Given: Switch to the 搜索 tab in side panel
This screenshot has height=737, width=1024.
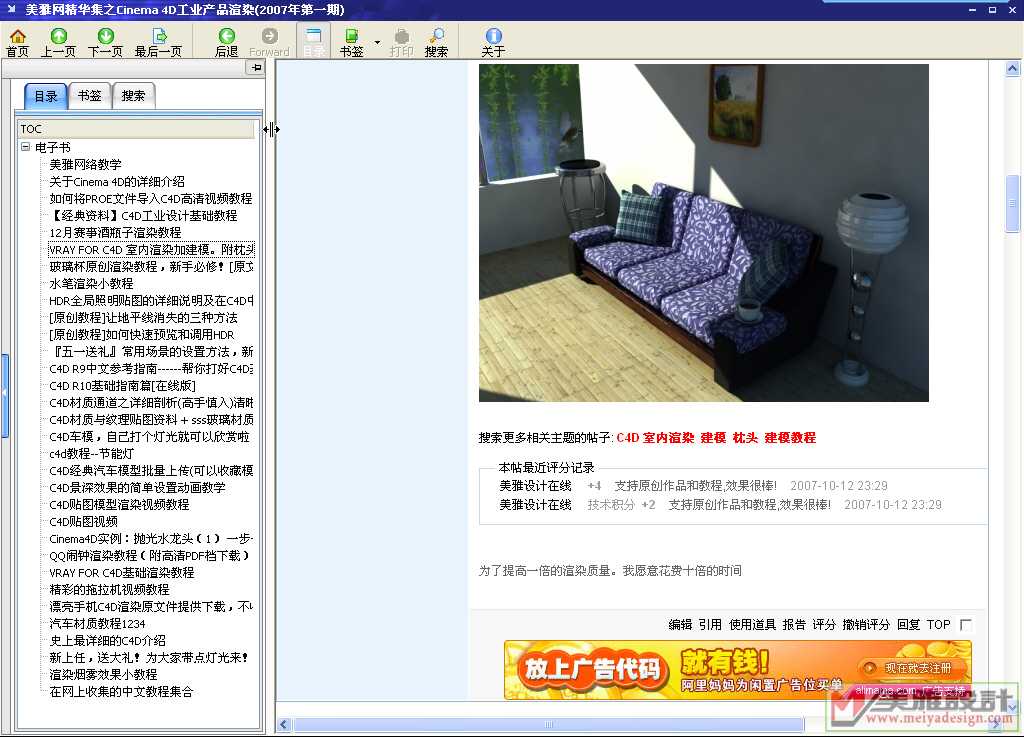Looking at the screenshot, I should click(x=133, y=96).
